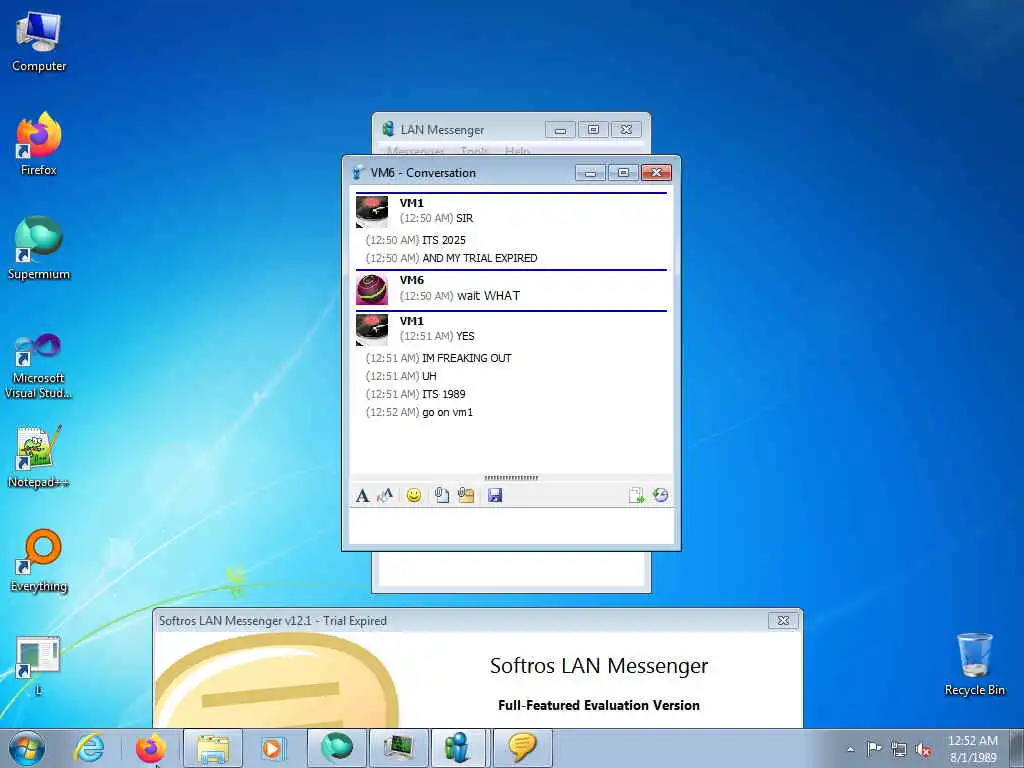
Task: Show hidden tray icons arrow
Action: coord(850,749)
